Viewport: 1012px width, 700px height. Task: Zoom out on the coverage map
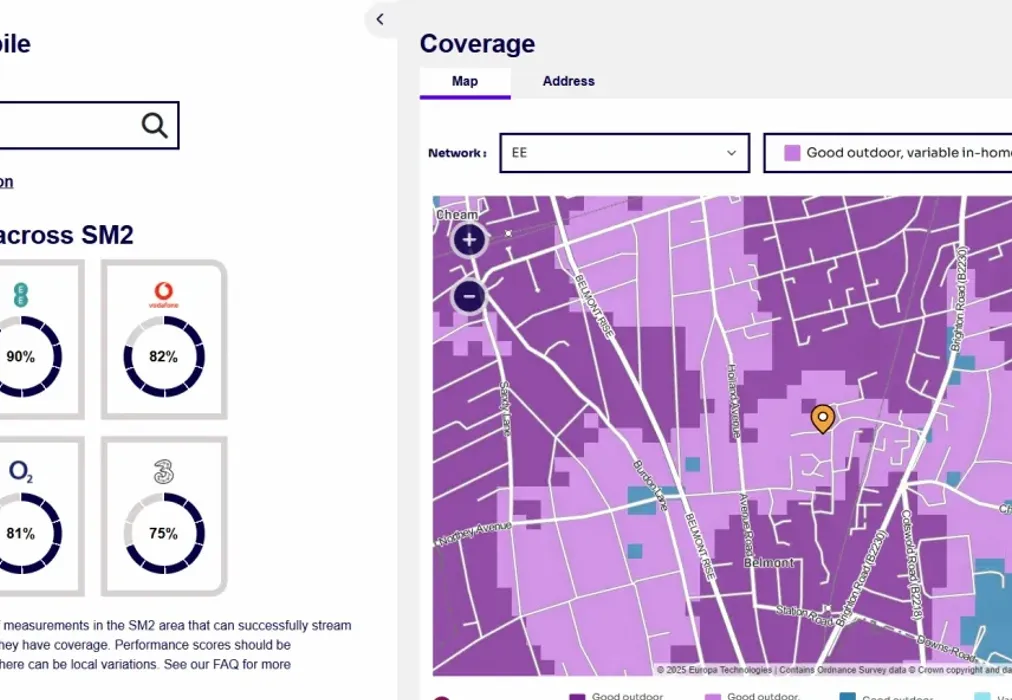coord(469,297)
